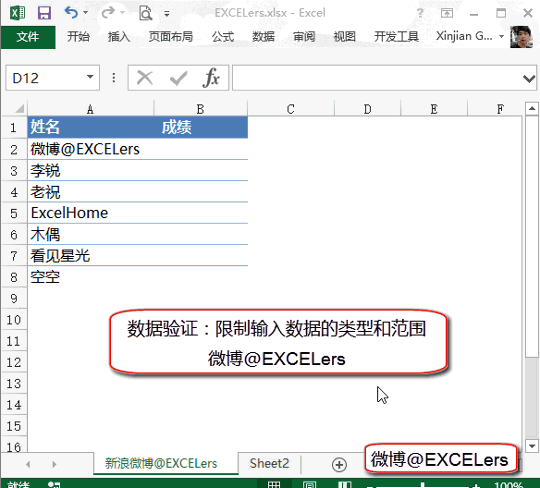Switch to Normal view in status bar

click(274, 485)
